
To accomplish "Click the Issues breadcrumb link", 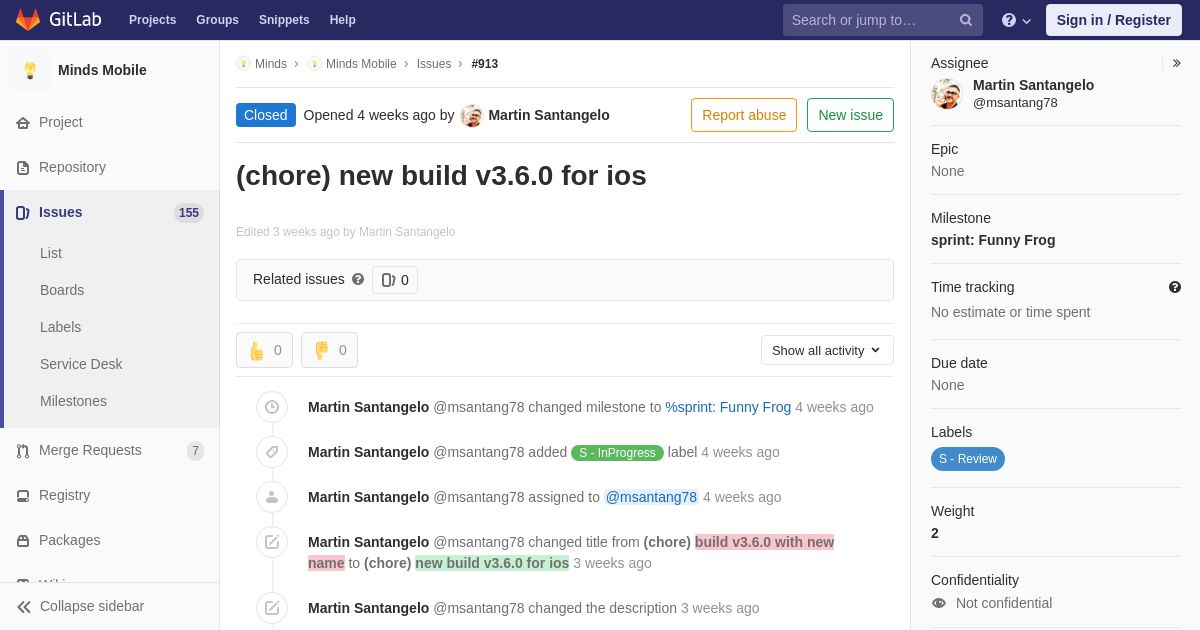I will (434, 64).
